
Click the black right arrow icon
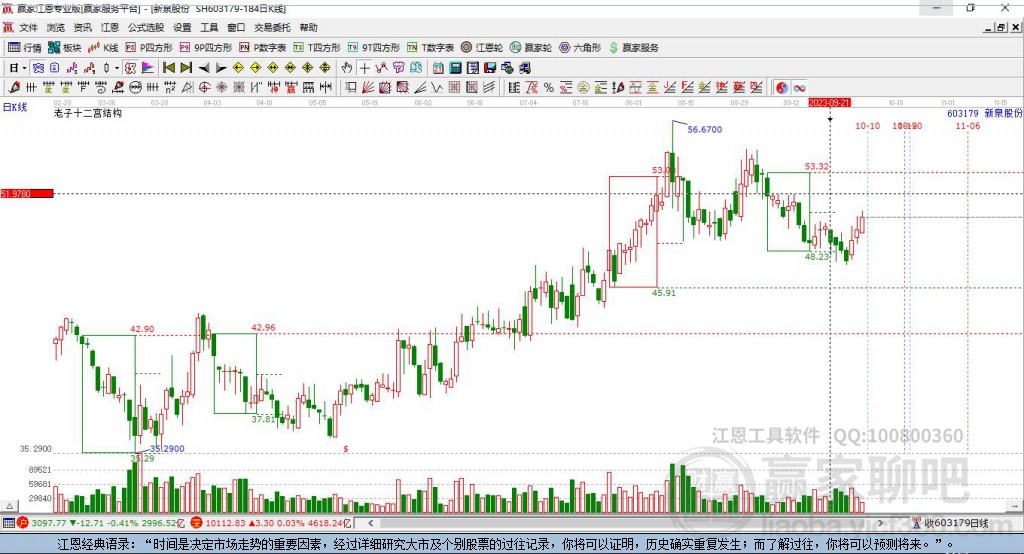tap(221, 68)
